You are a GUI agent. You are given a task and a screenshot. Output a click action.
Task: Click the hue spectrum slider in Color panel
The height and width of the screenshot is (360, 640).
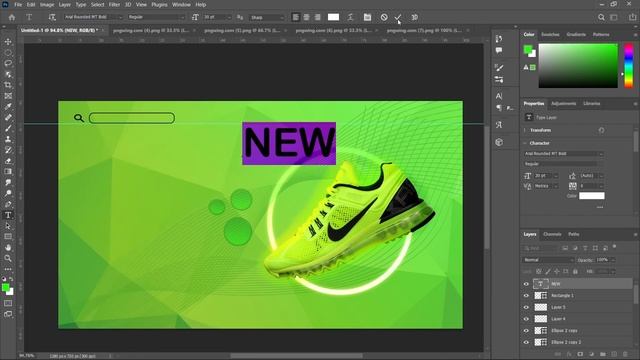629,66
